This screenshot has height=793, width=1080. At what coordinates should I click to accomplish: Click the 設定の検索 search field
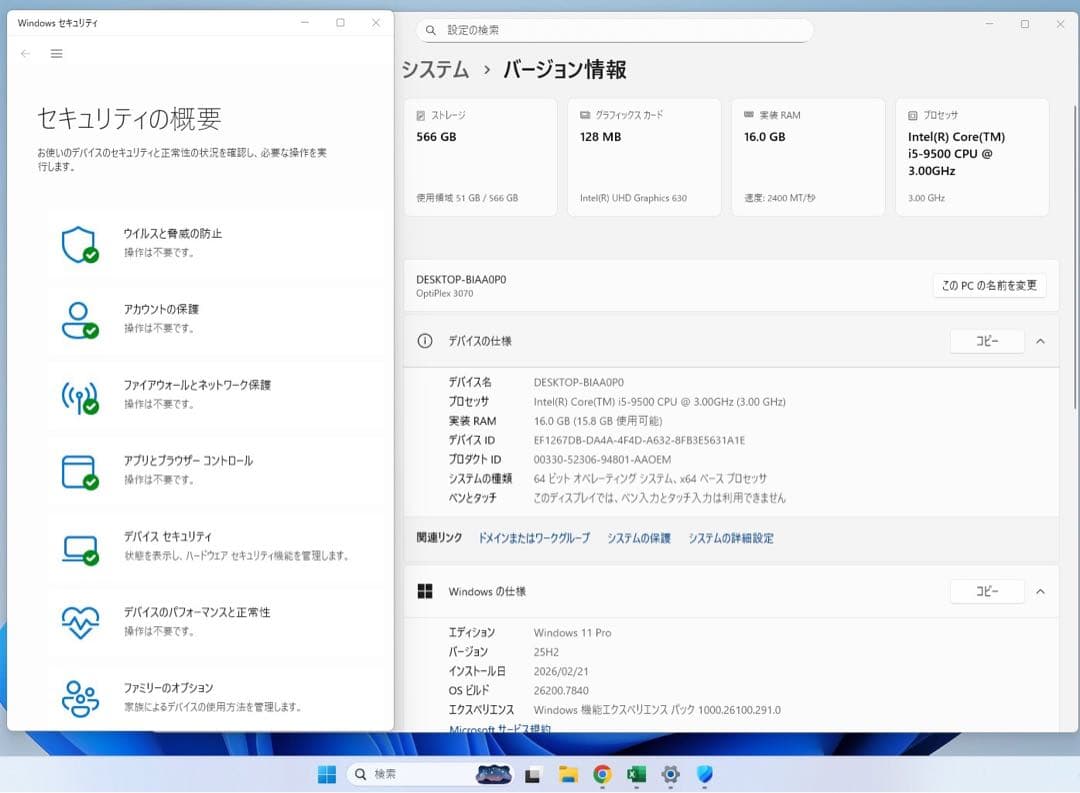(x=614, y=30)
